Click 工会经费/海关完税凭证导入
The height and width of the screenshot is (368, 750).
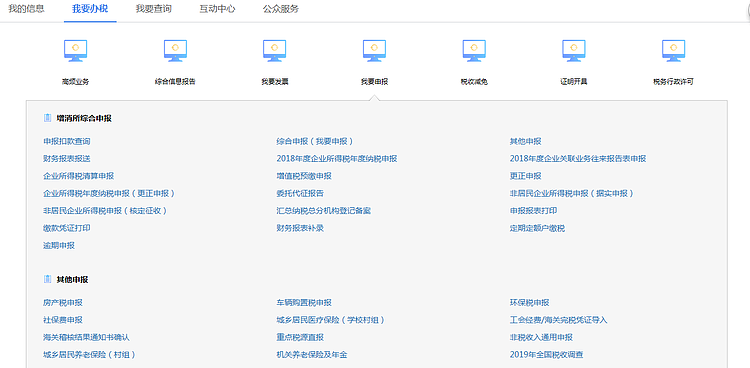pos(559,320)
